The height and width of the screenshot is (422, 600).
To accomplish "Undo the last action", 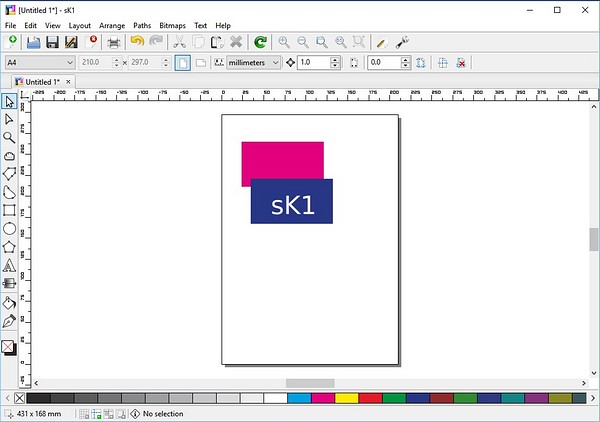I will [x=137, y=41].
